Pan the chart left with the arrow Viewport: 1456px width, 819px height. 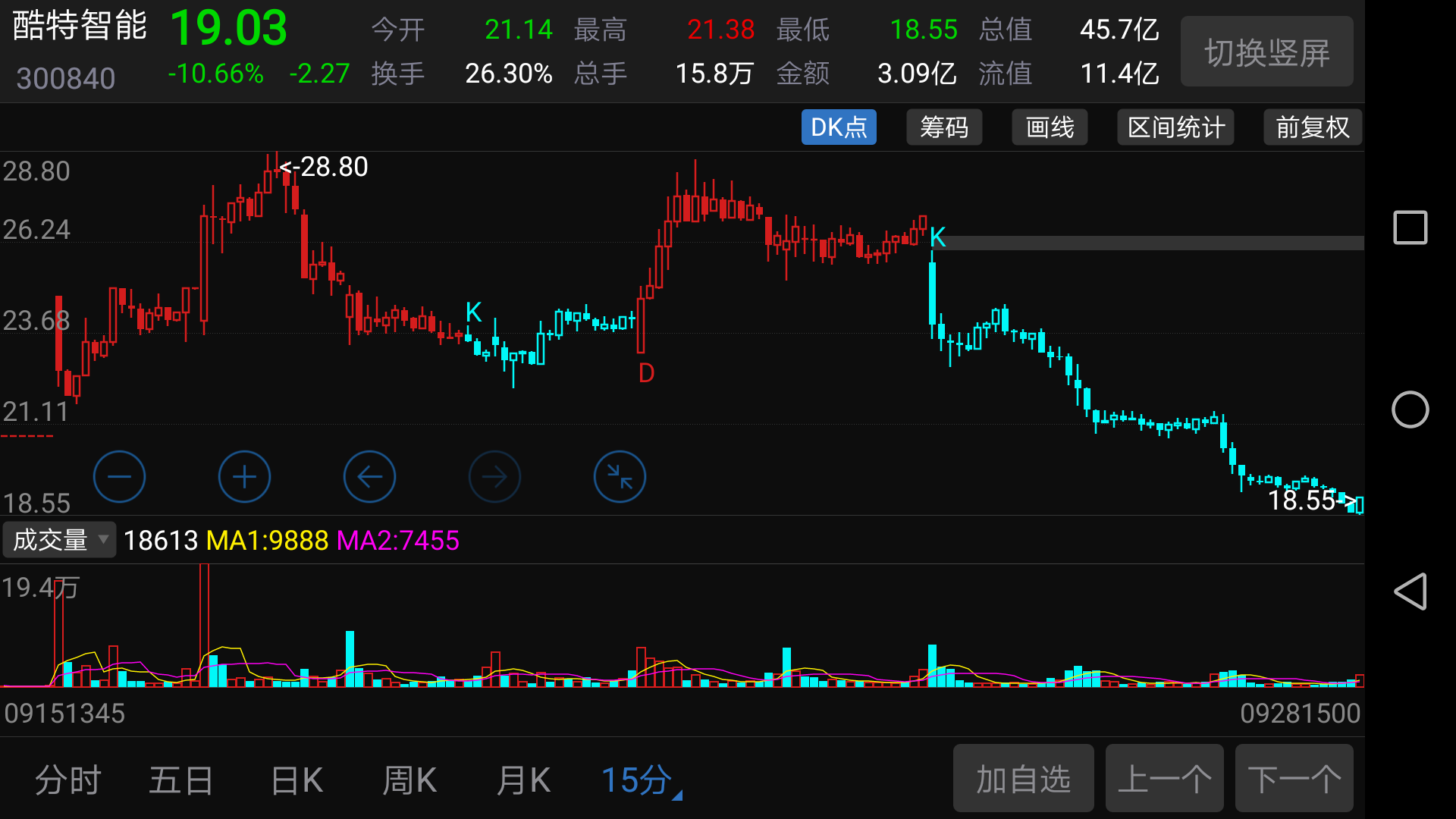(x=369, y=477)
